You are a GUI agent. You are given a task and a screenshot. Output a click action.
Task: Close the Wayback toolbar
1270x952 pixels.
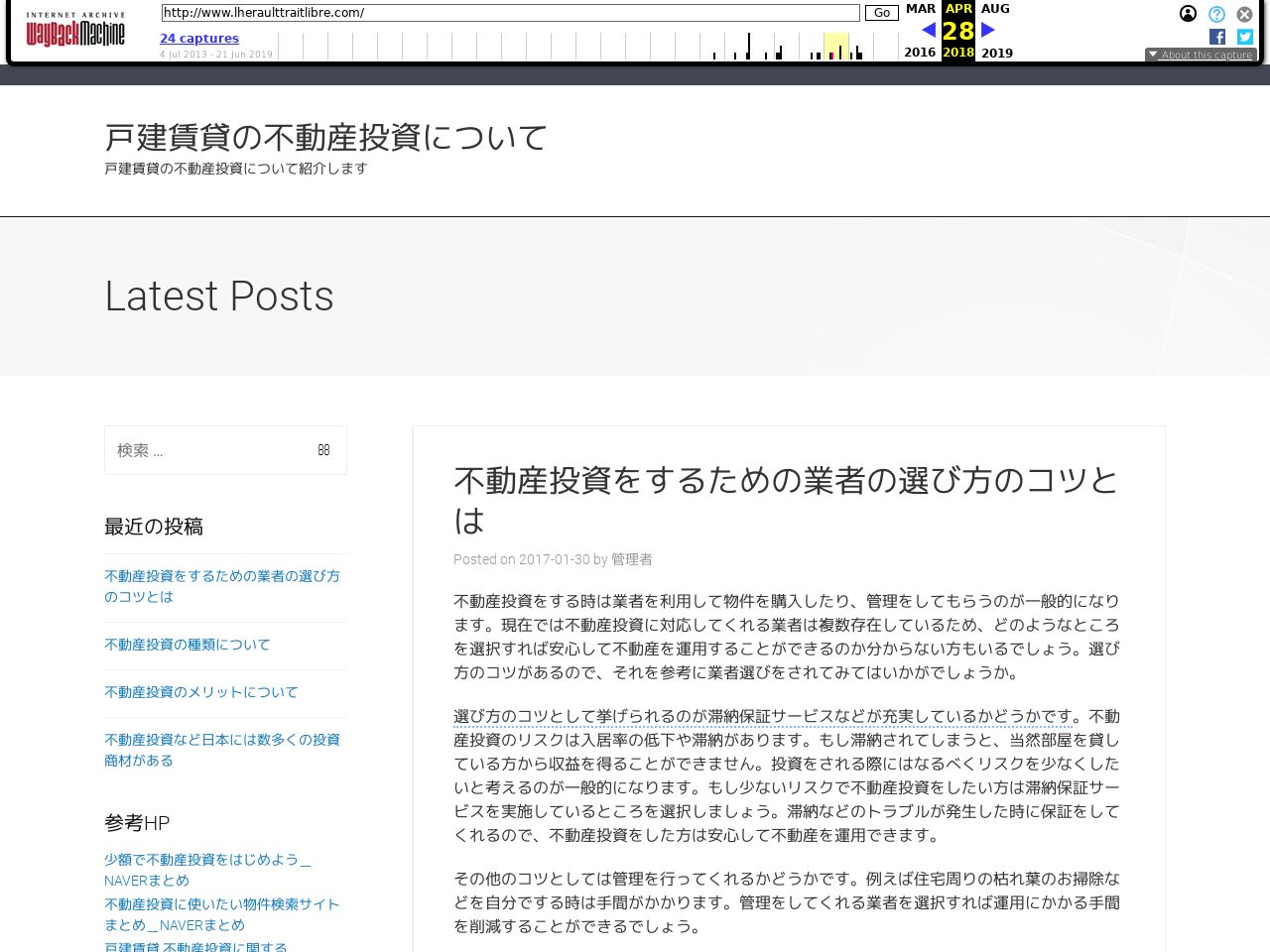point(1244,14)
